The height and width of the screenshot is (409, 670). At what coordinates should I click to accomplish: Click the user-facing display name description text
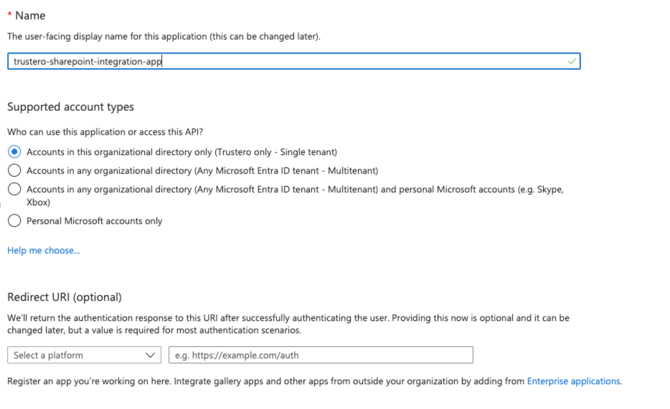pos(163,36)
